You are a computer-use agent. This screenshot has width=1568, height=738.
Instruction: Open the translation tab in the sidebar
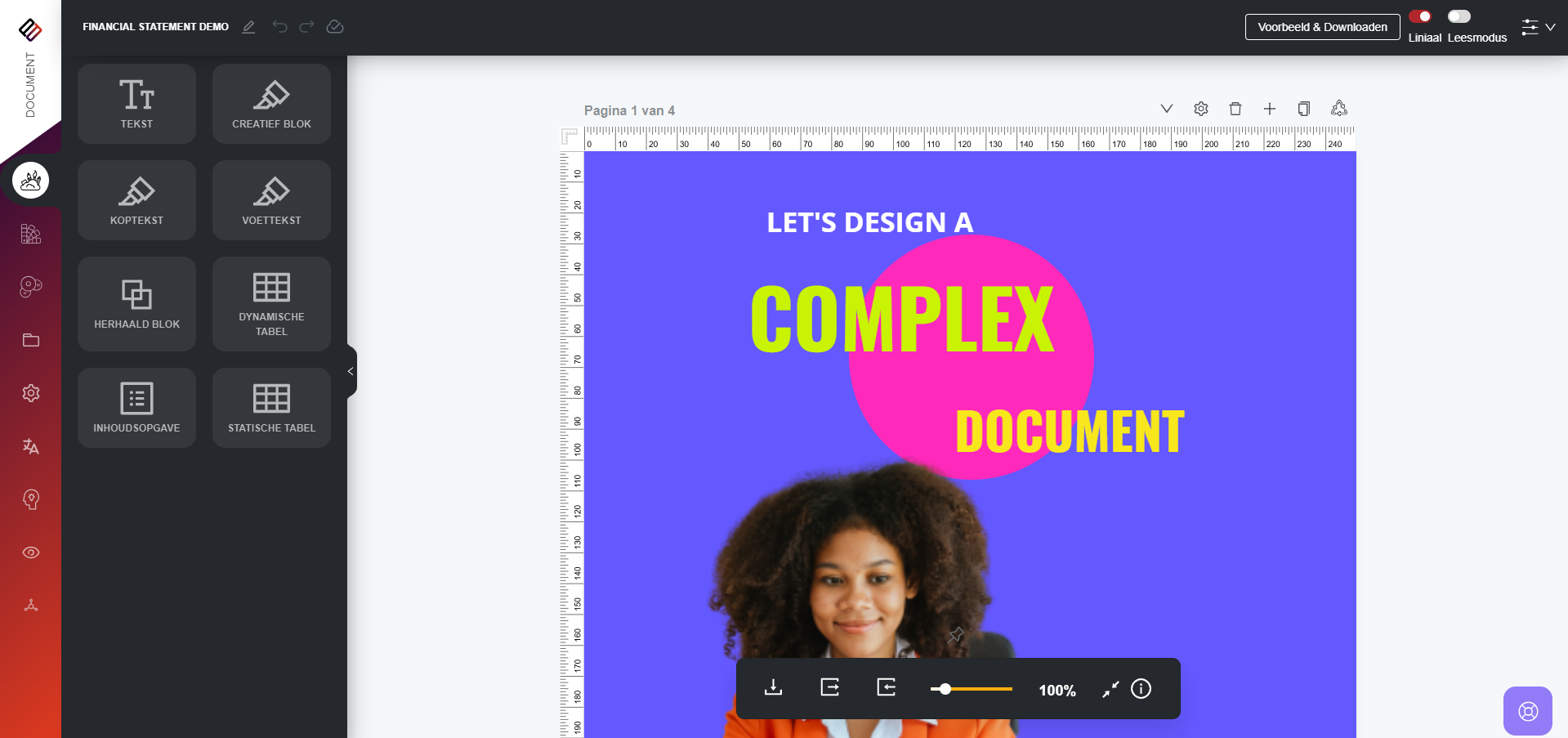click(31, 446)
